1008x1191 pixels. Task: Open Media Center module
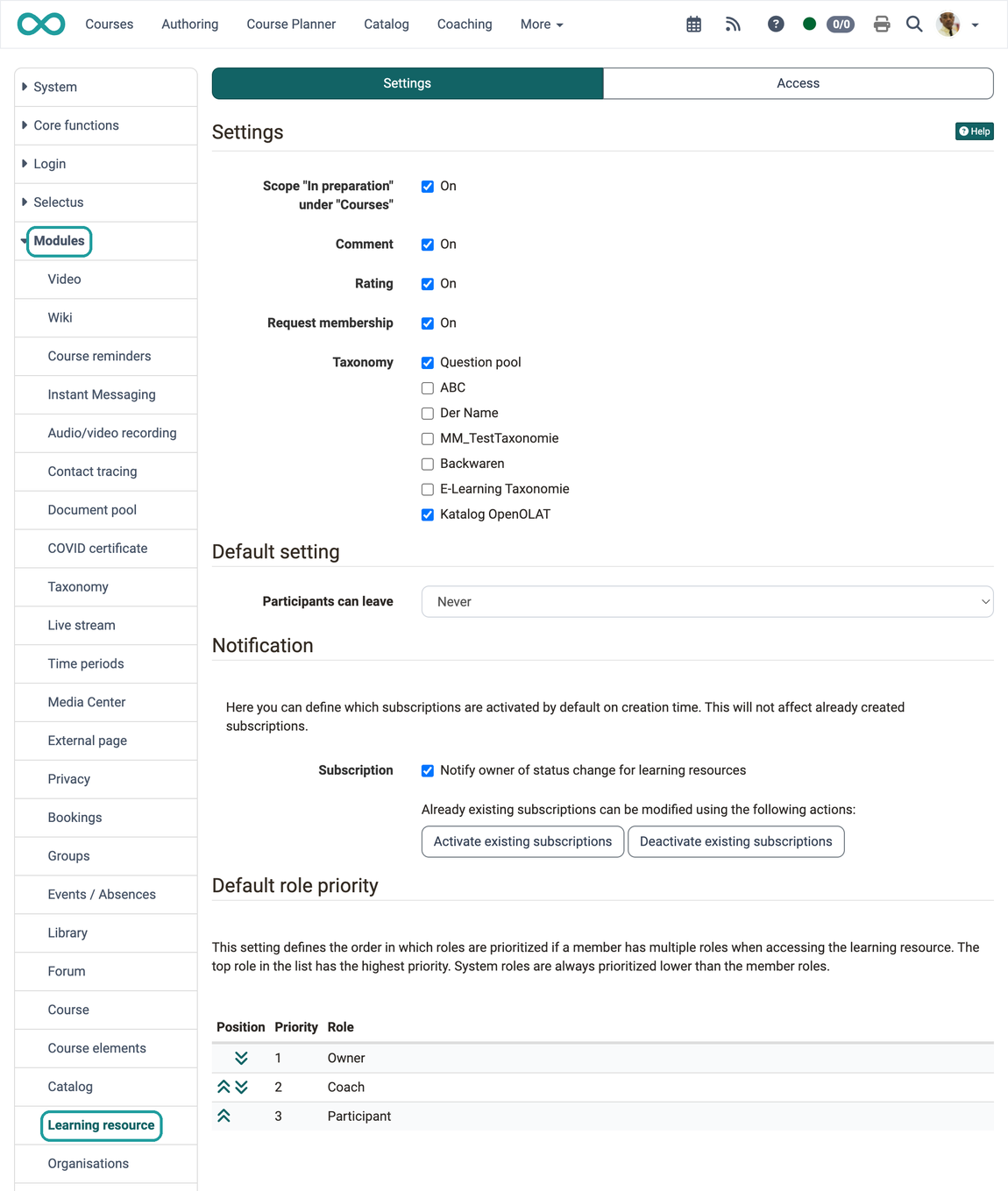[x=106, y=702]
